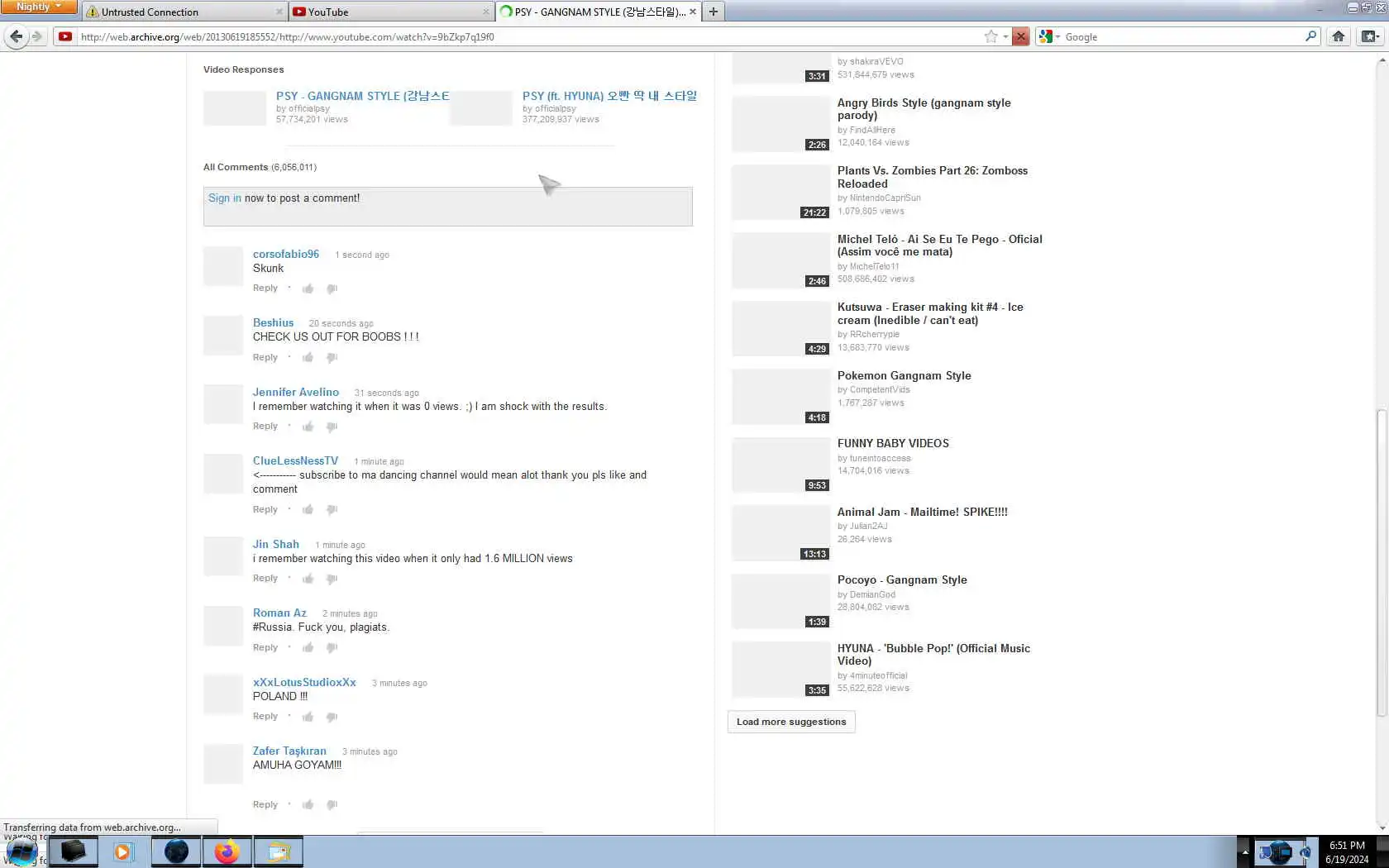
Task: Dislike Zafer Taşkıran's comment
Action: click(x=332, y=804)
